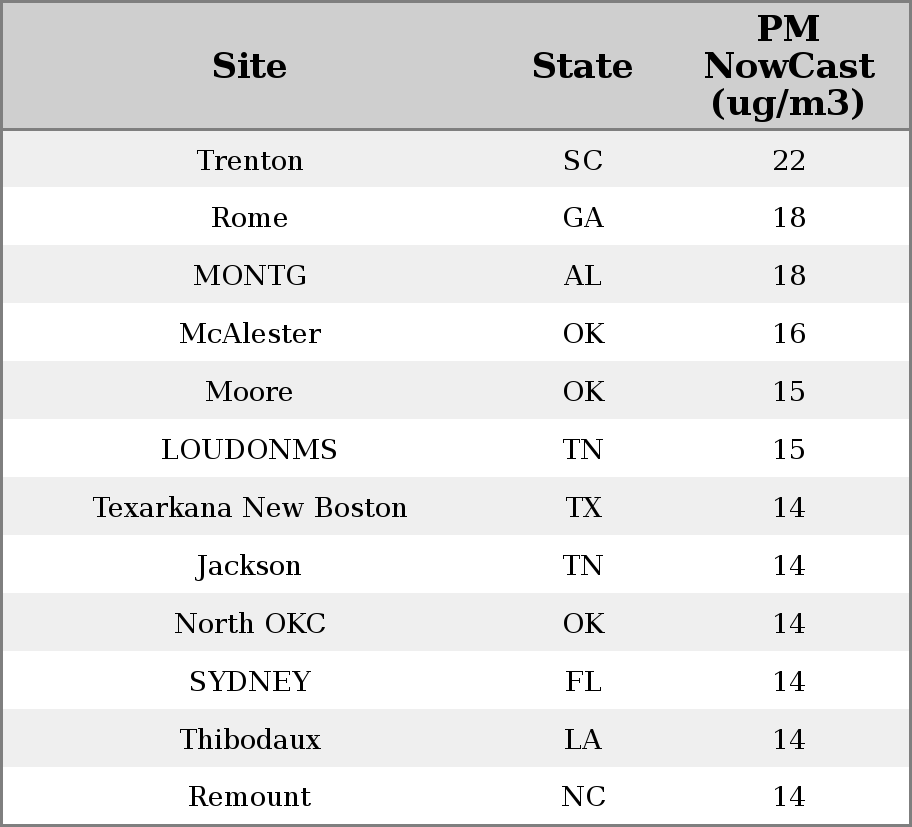Viewport: 912px width, 827px height.
Task: Click the FL state cell
Action: (x=583, y=682)
